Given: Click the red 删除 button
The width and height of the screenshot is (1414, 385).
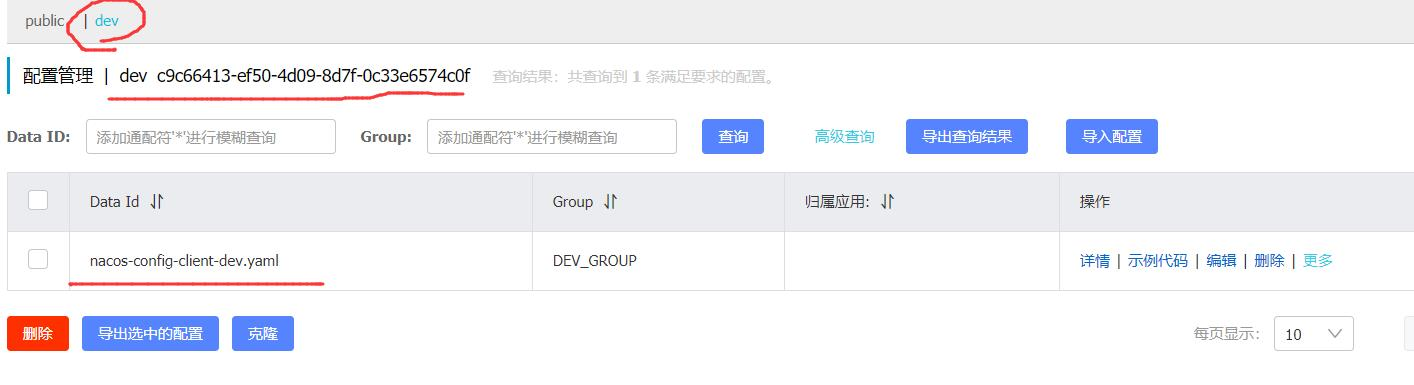Looking at the screenshot, I should [x=38, y=334].
